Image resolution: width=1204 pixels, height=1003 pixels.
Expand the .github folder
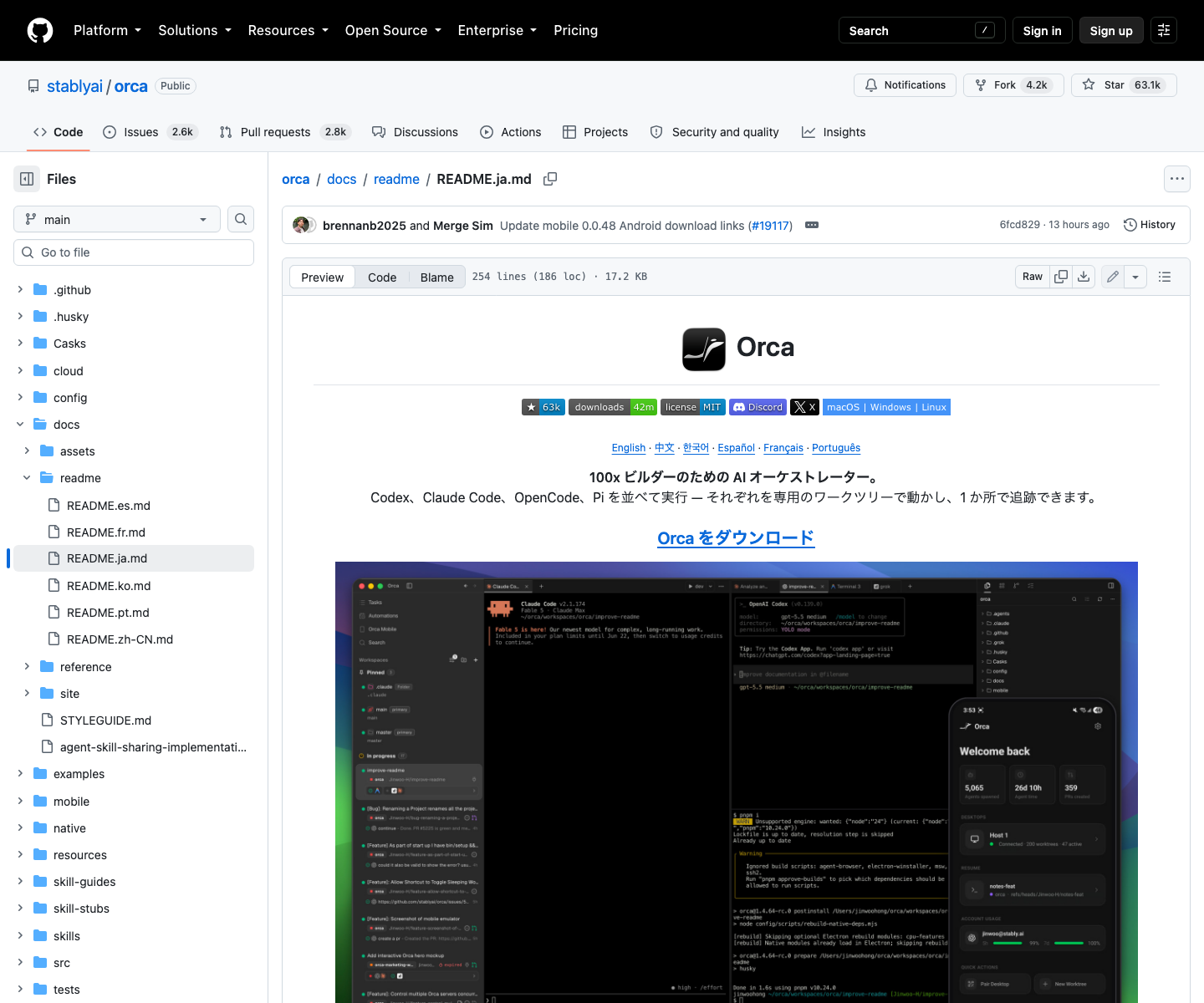click(x=20, y=290)
